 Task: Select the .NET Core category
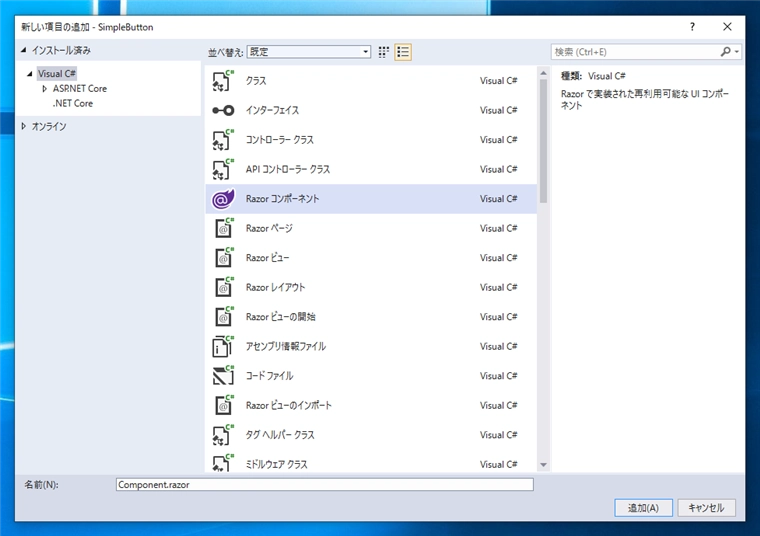[x=73, y=104]
